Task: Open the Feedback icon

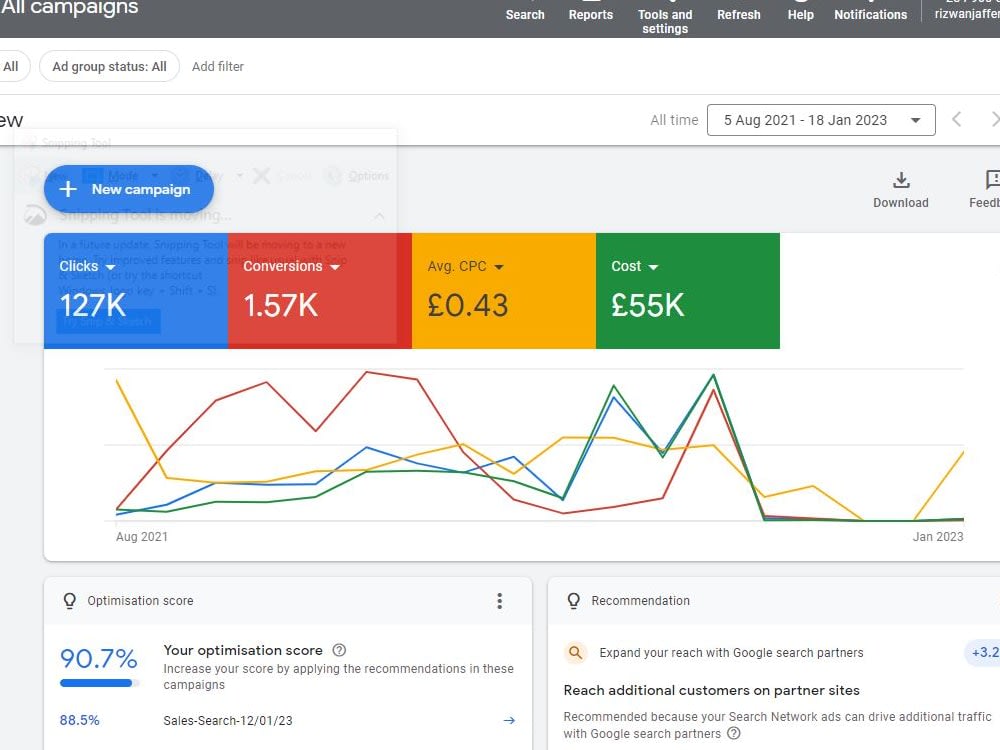Action: tap(993, 180)
